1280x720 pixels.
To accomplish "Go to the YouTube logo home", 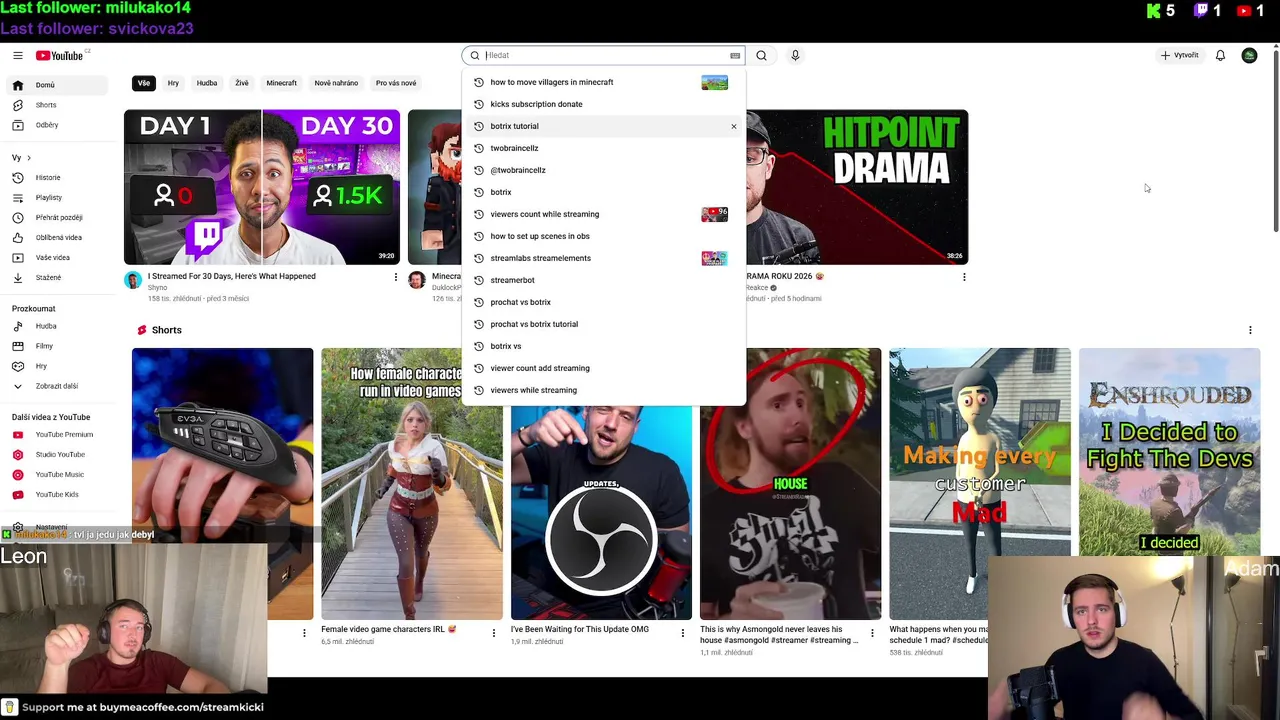I will (x=60, y=56).
